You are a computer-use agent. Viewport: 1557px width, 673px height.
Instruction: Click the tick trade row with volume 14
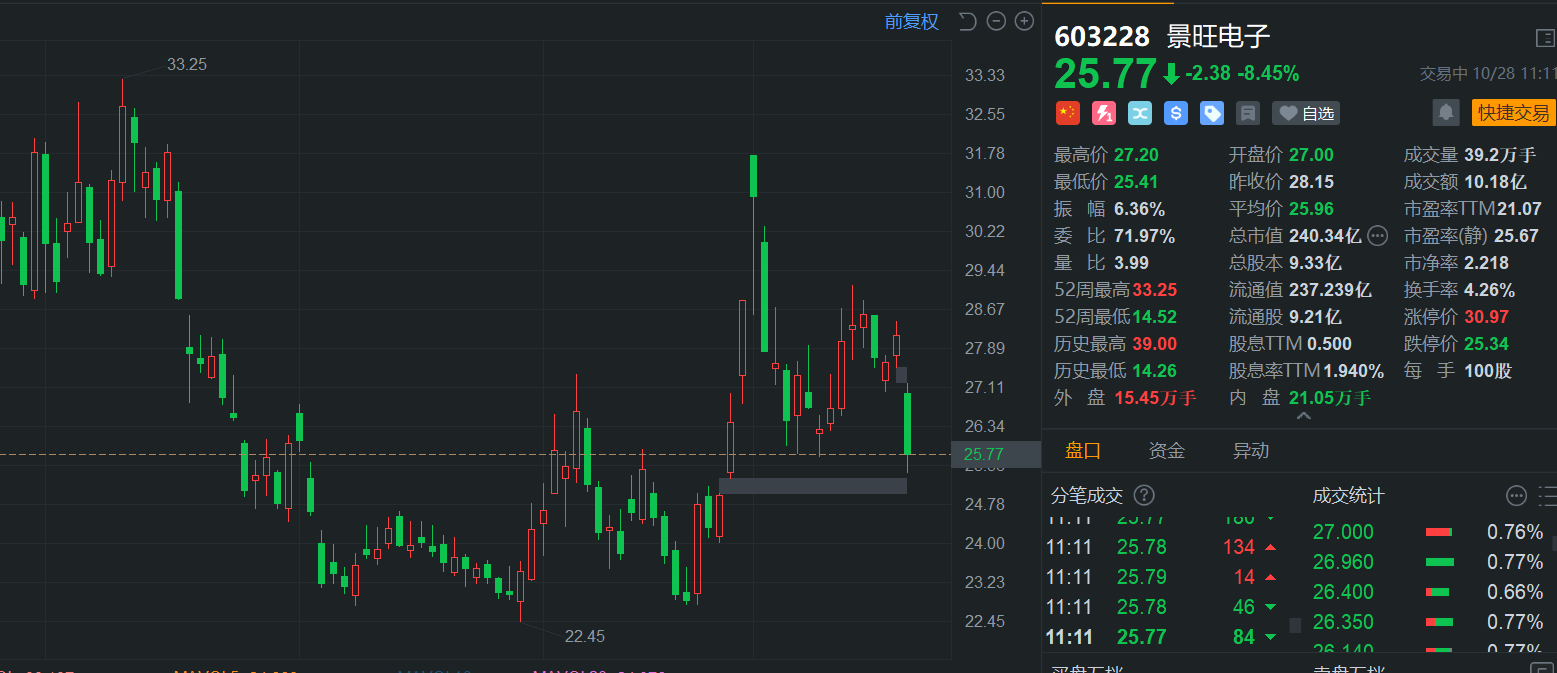click(1163, 577)
